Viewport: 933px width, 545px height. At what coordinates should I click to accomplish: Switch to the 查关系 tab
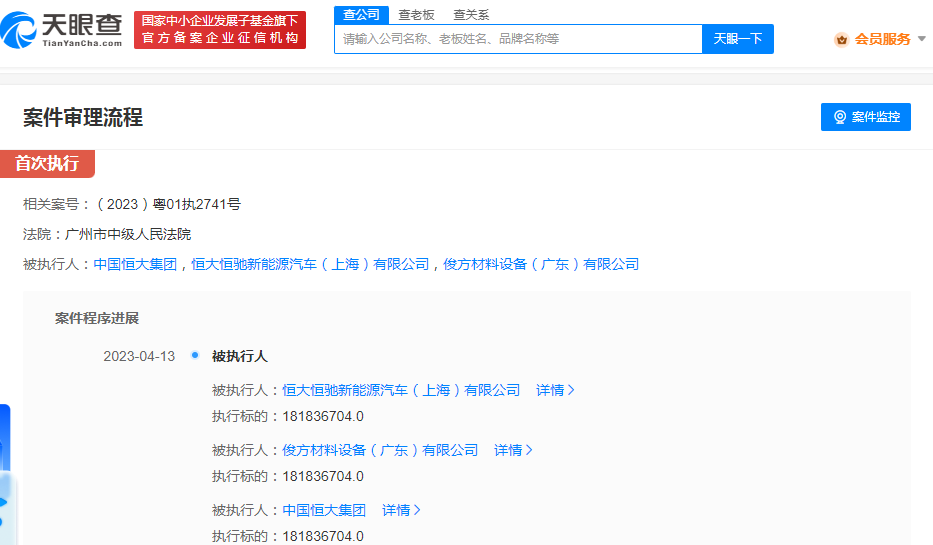click(x=471, y=15)
